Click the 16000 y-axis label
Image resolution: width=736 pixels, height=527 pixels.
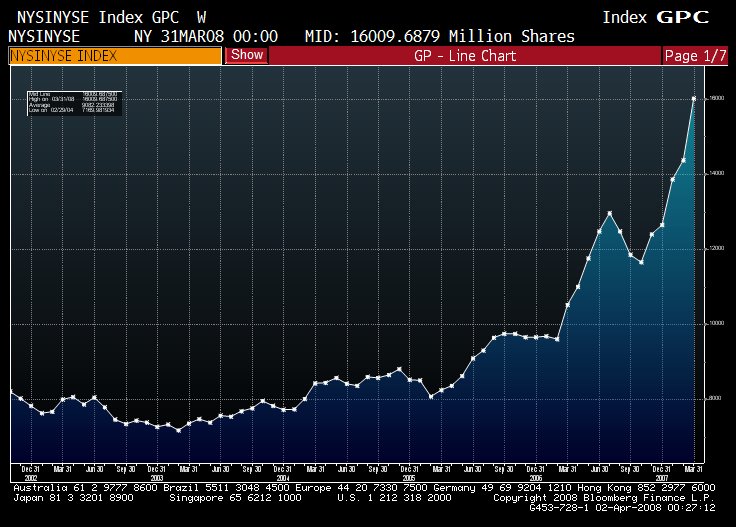(717, 98)
